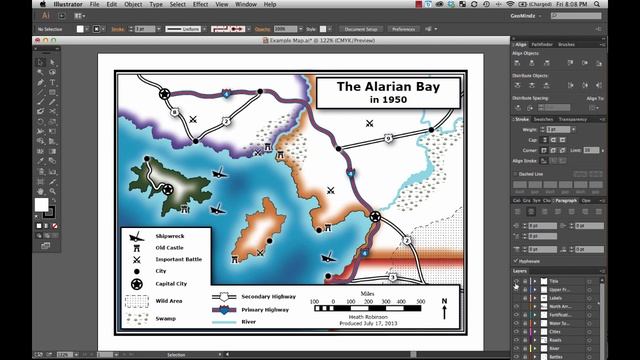640x360 pixels.
Task: Click the search field in application bar
Action: click(x=576, y=16)
